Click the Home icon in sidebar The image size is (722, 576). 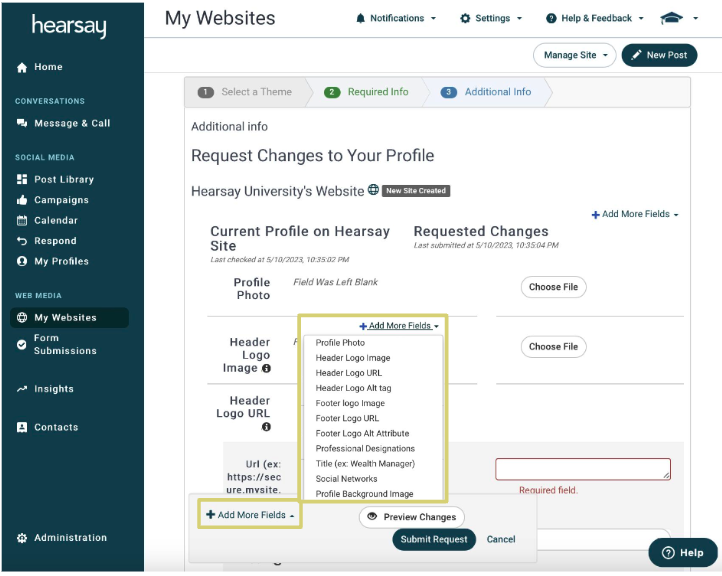22,68
